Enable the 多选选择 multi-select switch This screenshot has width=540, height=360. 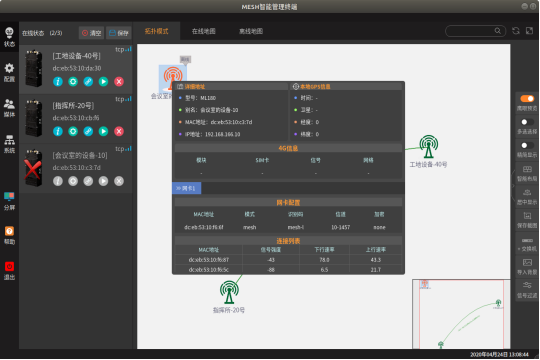pyautogui.click(x=527, y=122)
